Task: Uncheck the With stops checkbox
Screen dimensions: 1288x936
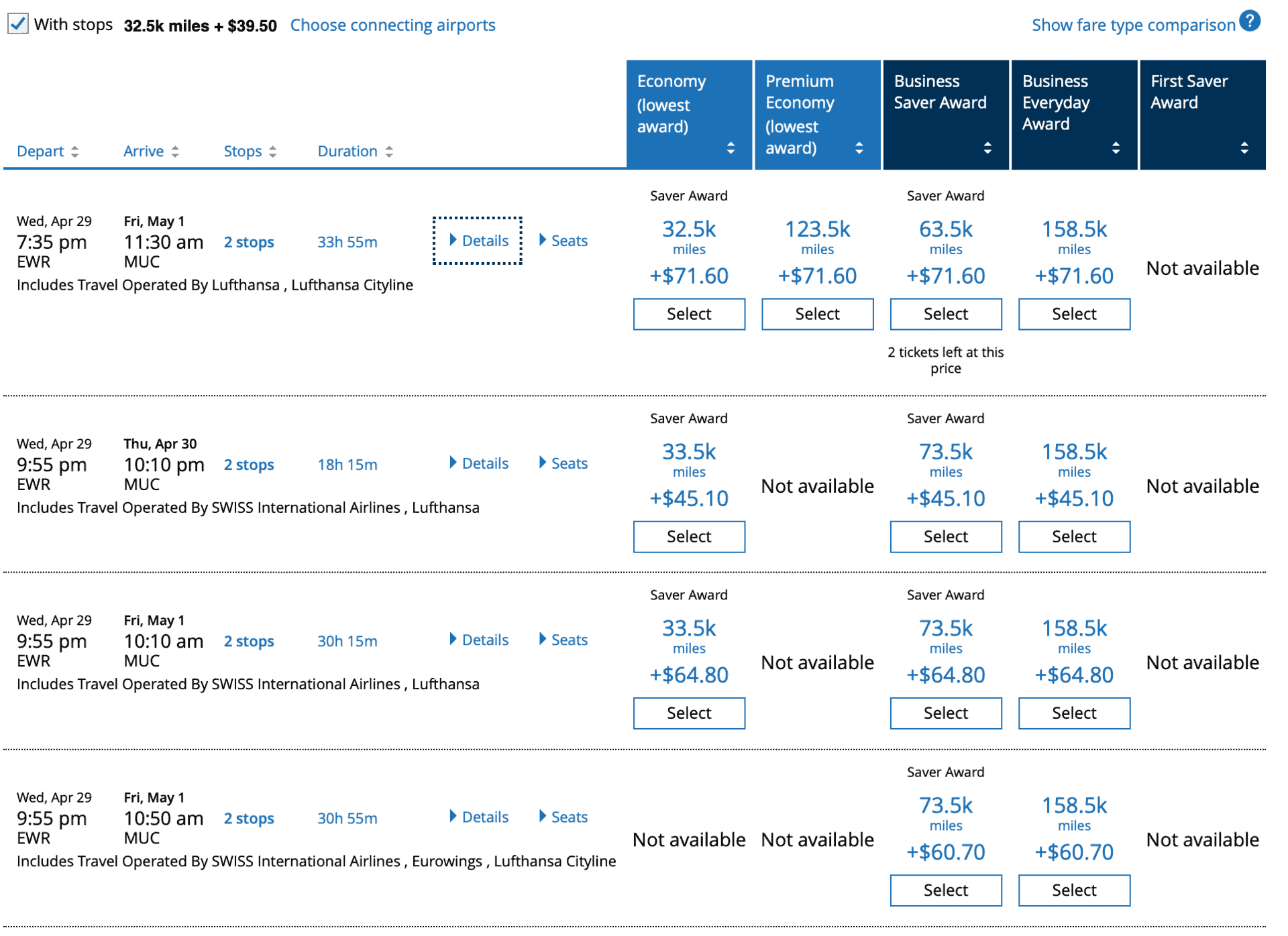Action: [17, 24]
